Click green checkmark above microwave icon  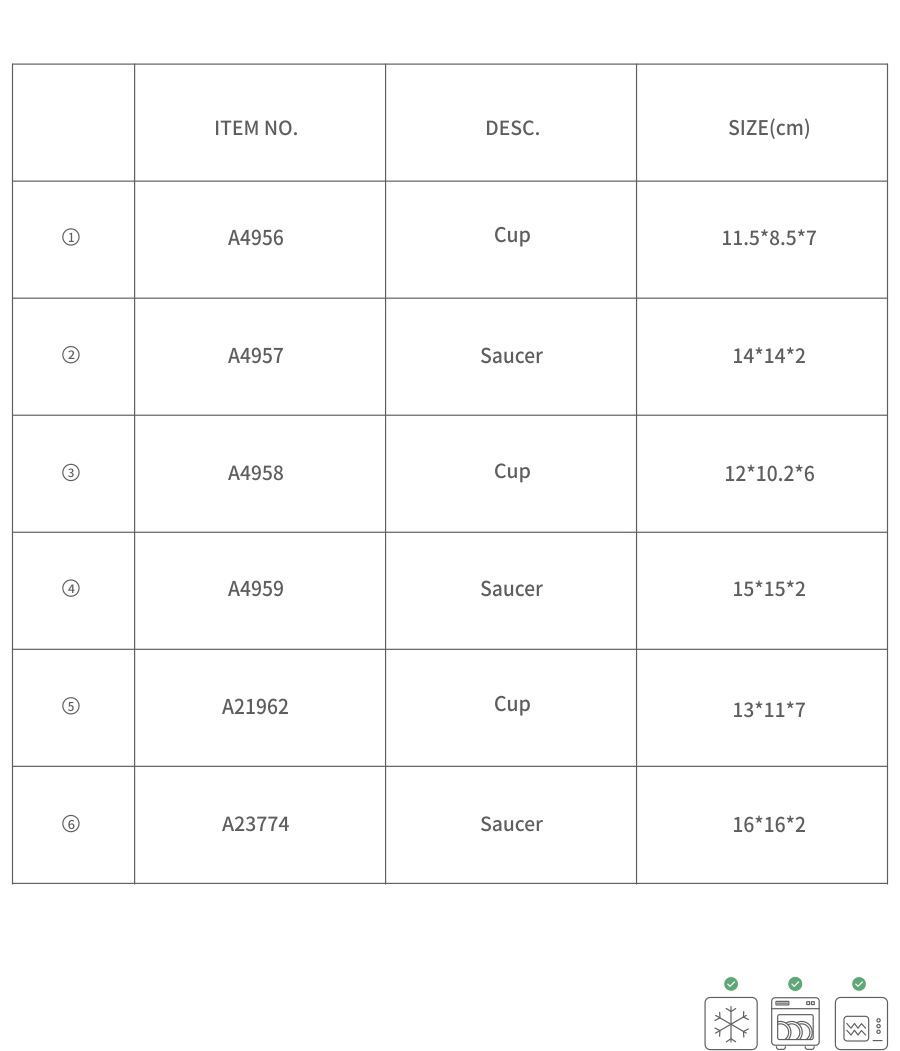pos(859,983)
